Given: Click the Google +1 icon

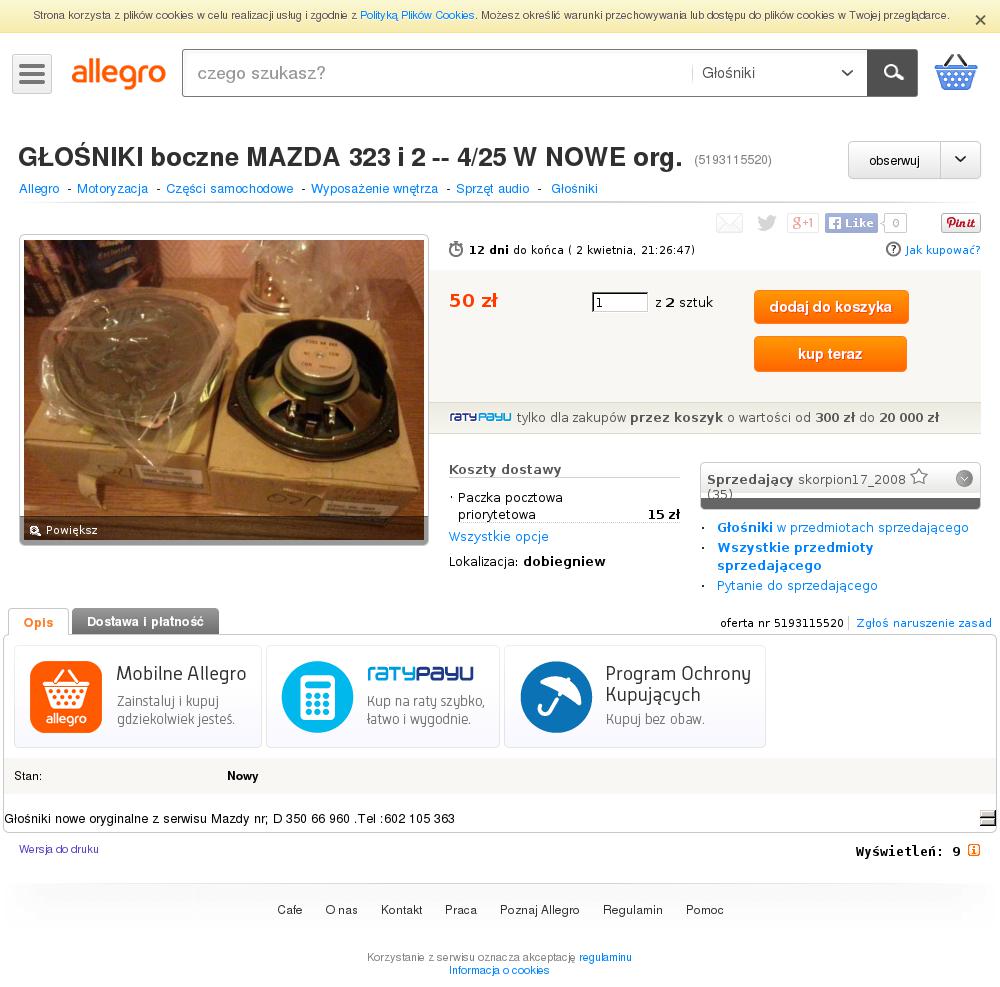Looking at the screenshot, I should (x=802, y=223).
